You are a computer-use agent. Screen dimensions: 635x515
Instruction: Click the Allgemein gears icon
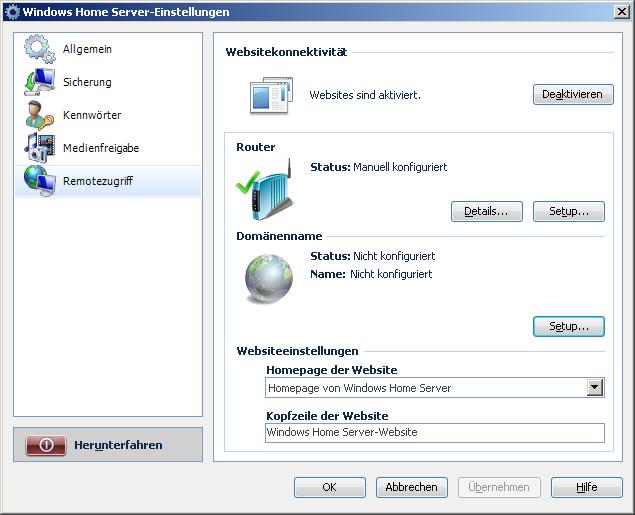point(39,49)
